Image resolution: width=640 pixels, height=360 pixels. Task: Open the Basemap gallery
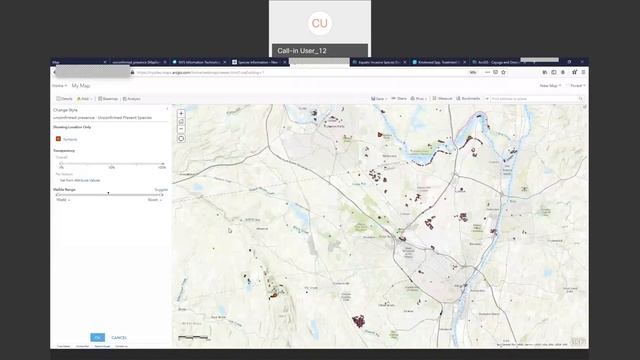pyautogui.click(x=108, y=99)
